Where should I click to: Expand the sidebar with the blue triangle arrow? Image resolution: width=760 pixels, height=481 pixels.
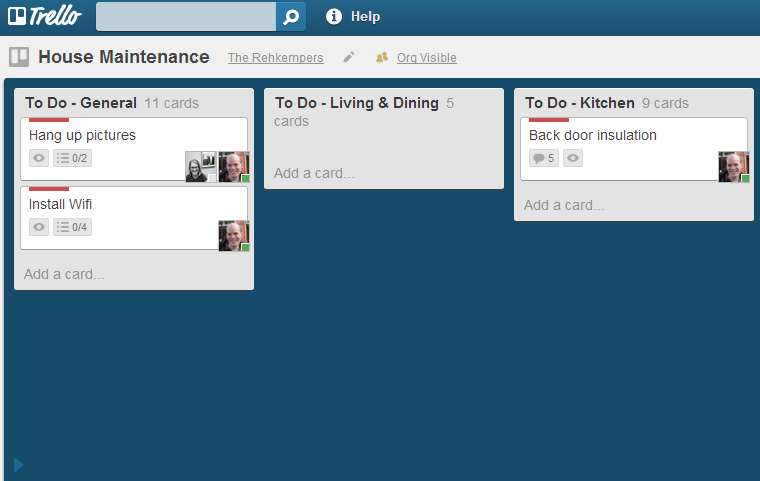pyautogui.click(x=18, y=465)
